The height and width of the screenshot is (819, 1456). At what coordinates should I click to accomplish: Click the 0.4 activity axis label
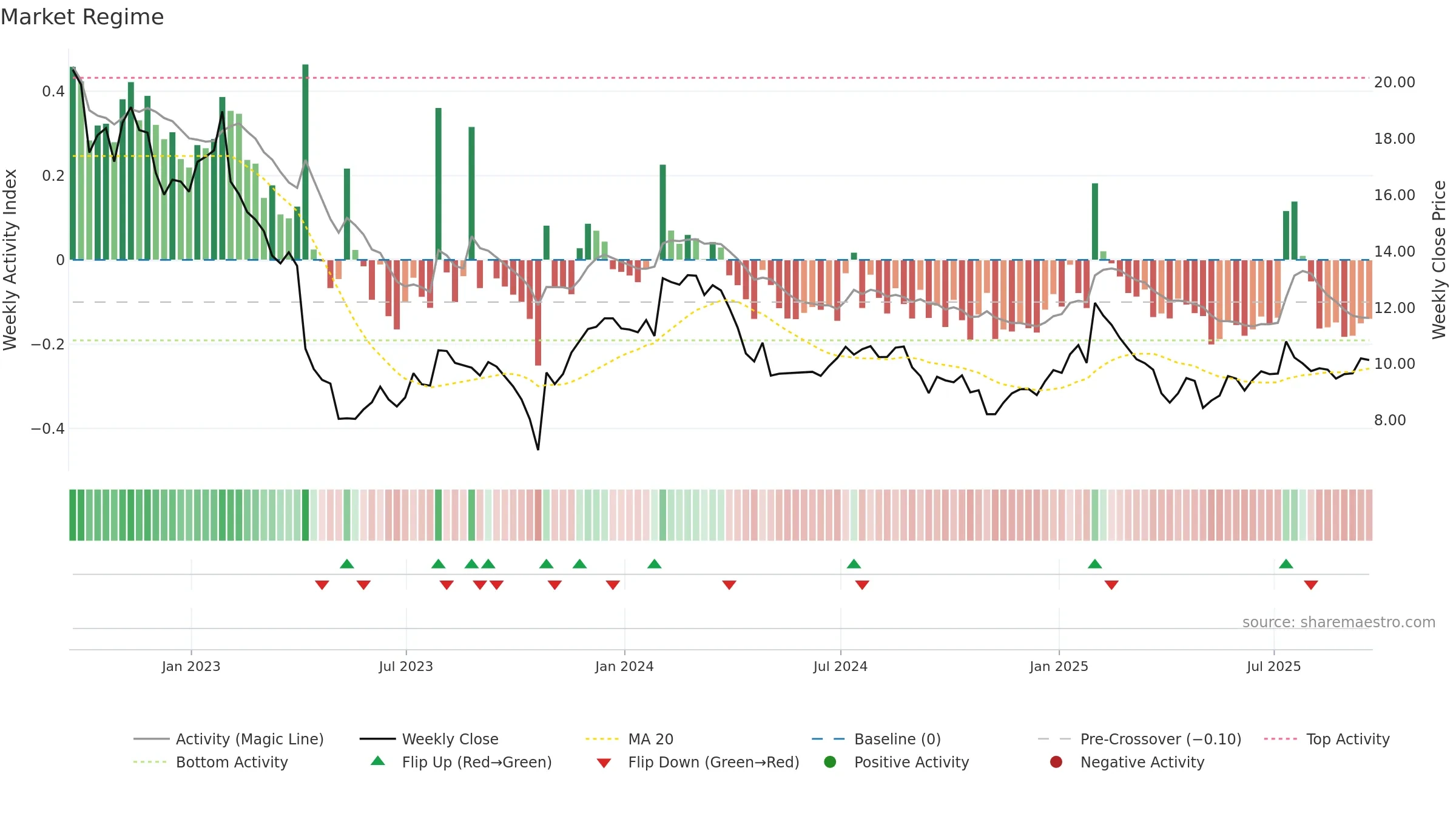coord(53,92)
